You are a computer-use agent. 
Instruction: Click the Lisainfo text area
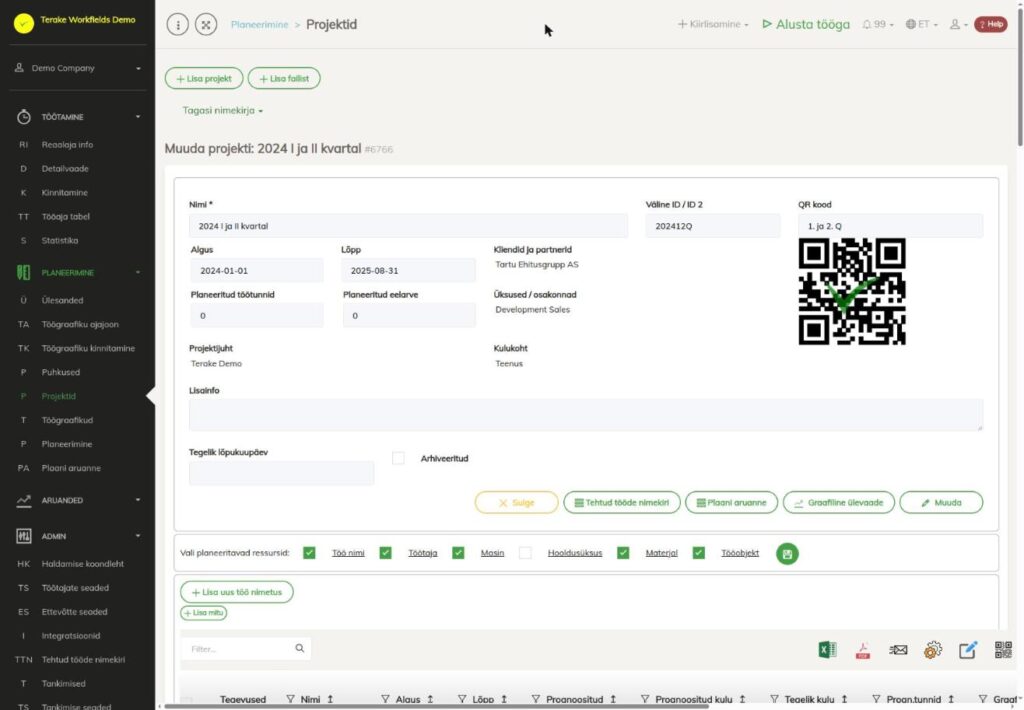(586, 415)
